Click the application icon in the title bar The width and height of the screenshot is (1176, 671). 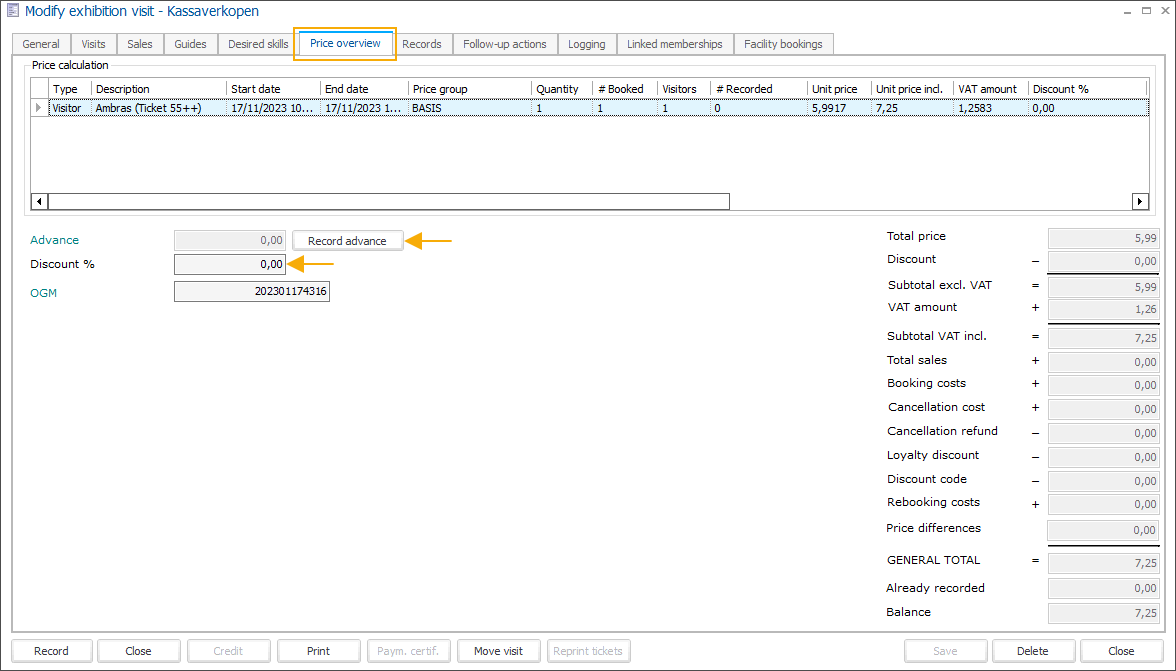click(11, 11)
